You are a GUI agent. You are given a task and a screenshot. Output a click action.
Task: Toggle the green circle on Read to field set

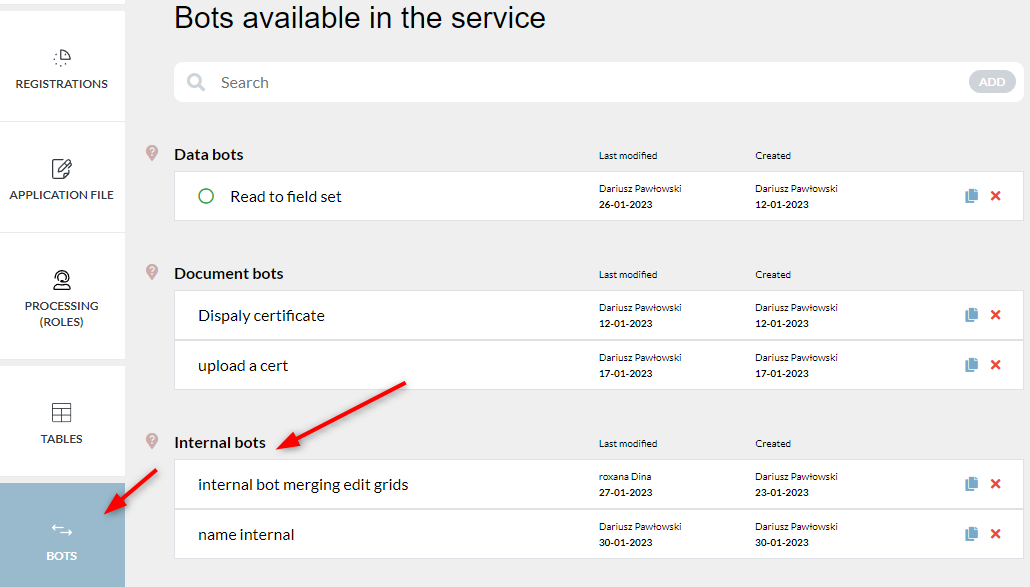point(206,196)
